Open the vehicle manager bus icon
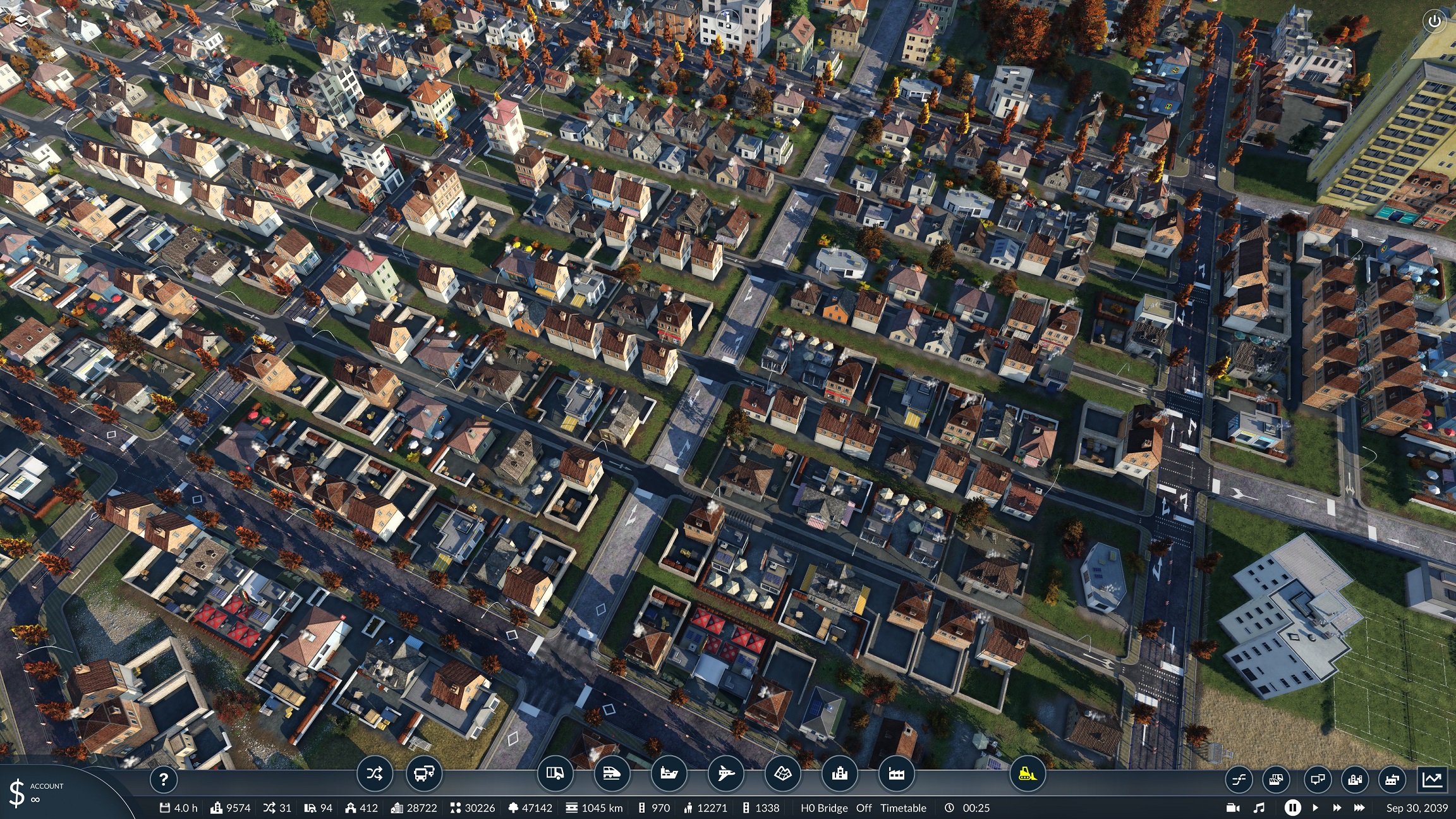This screenshot has width=1456, height=819. pyautogui.click(x=423, y=773)
